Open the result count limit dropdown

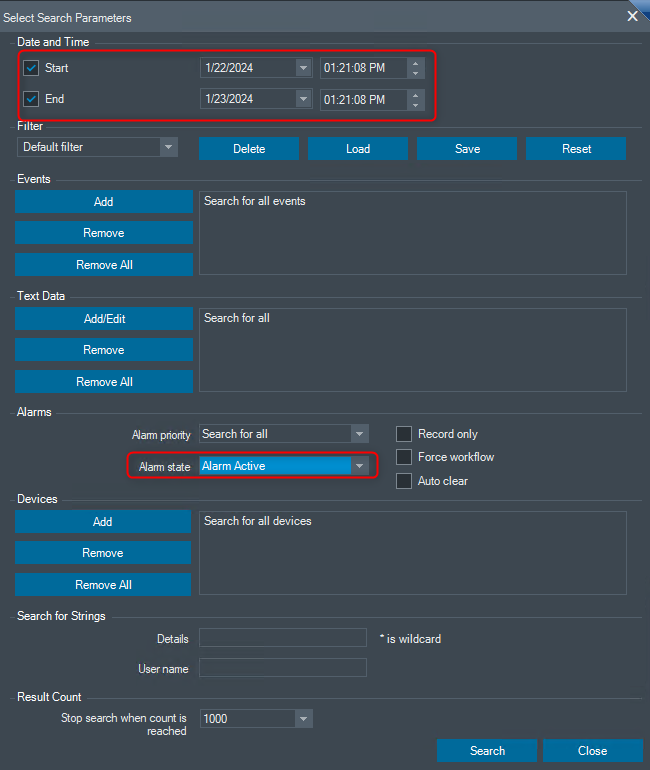[303, 719]
